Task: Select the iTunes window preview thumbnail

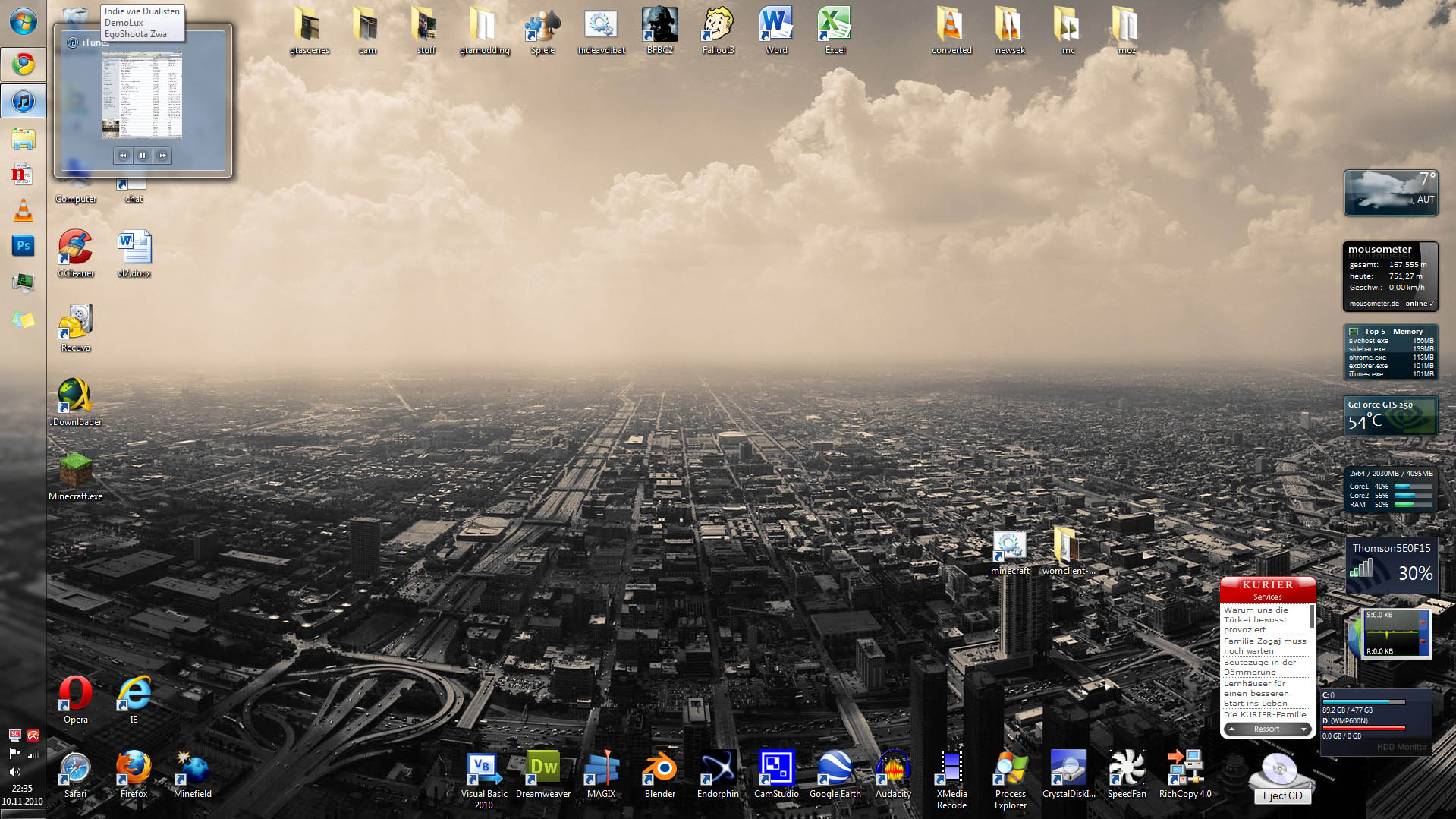Action: 143,95
